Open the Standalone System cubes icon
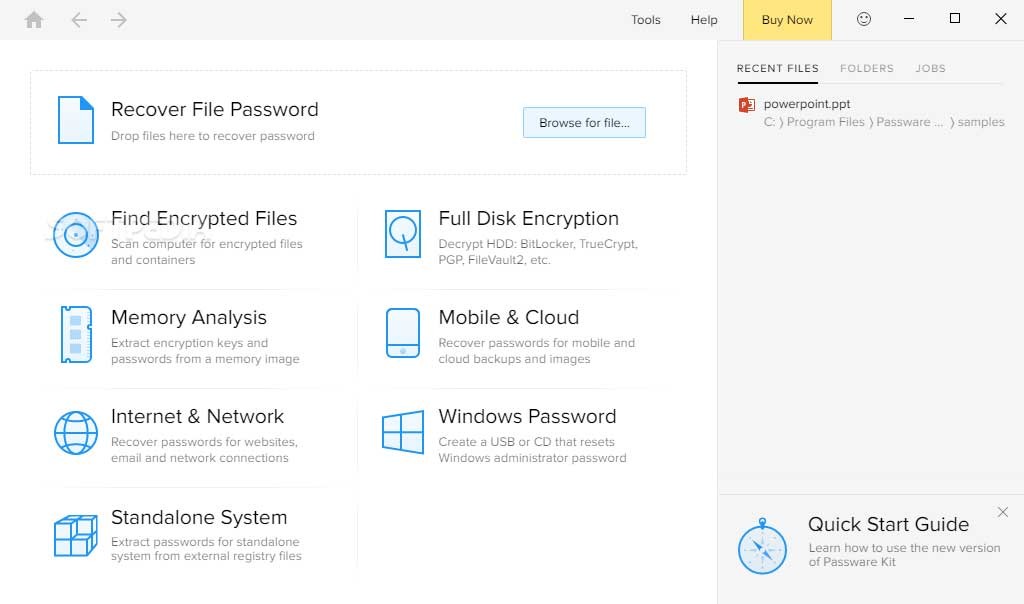Image resolution: width=1024 pixels, height=604 pixels. tap(76, 535)
